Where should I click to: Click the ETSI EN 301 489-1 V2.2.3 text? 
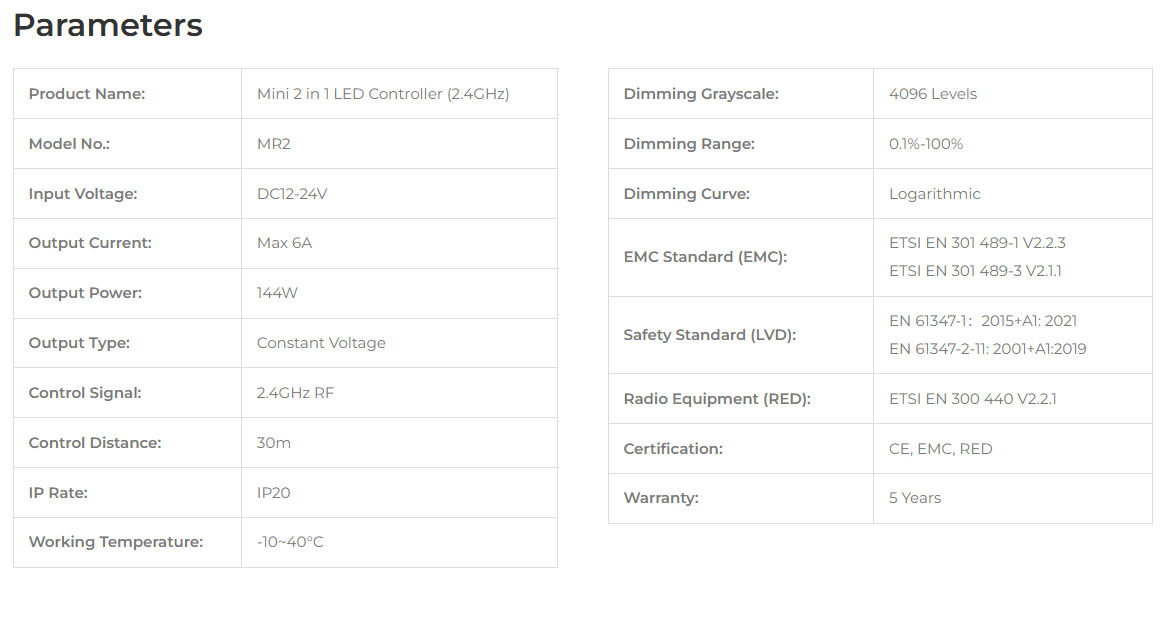[x=977, y=243]
